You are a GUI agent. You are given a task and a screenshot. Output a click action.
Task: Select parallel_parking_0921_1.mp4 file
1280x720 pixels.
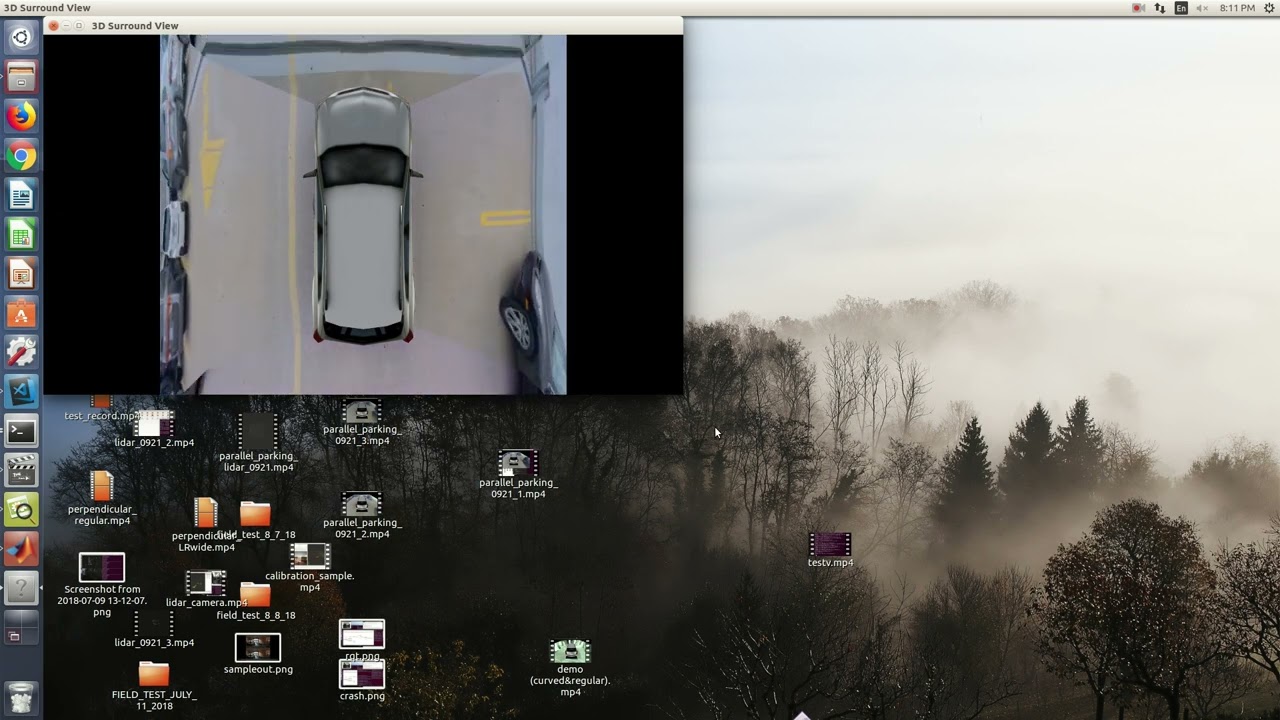tap(518, 475)
